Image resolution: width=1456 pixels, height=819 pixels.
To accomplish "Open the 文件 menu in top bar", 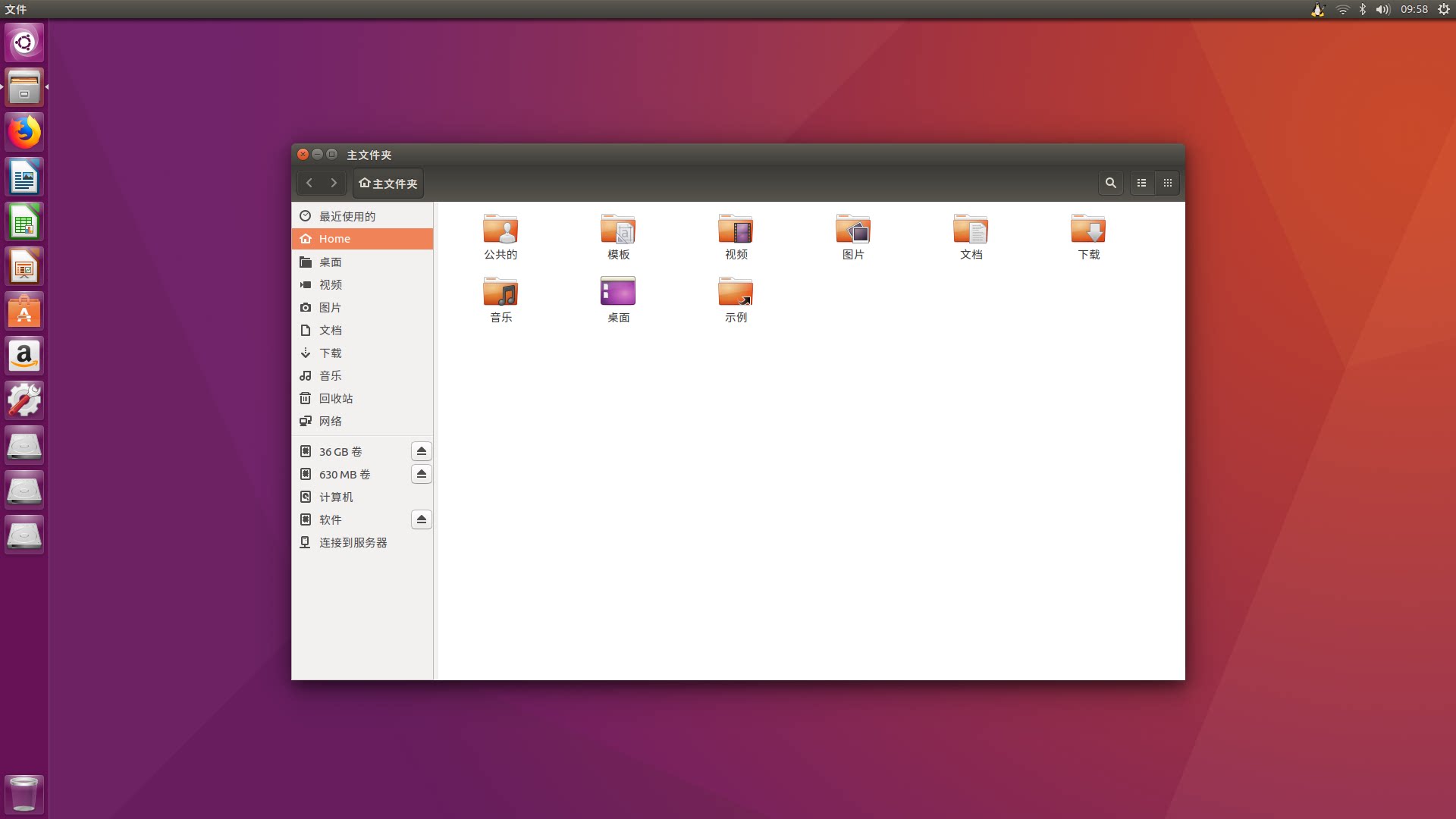I will tap(15, 9).
